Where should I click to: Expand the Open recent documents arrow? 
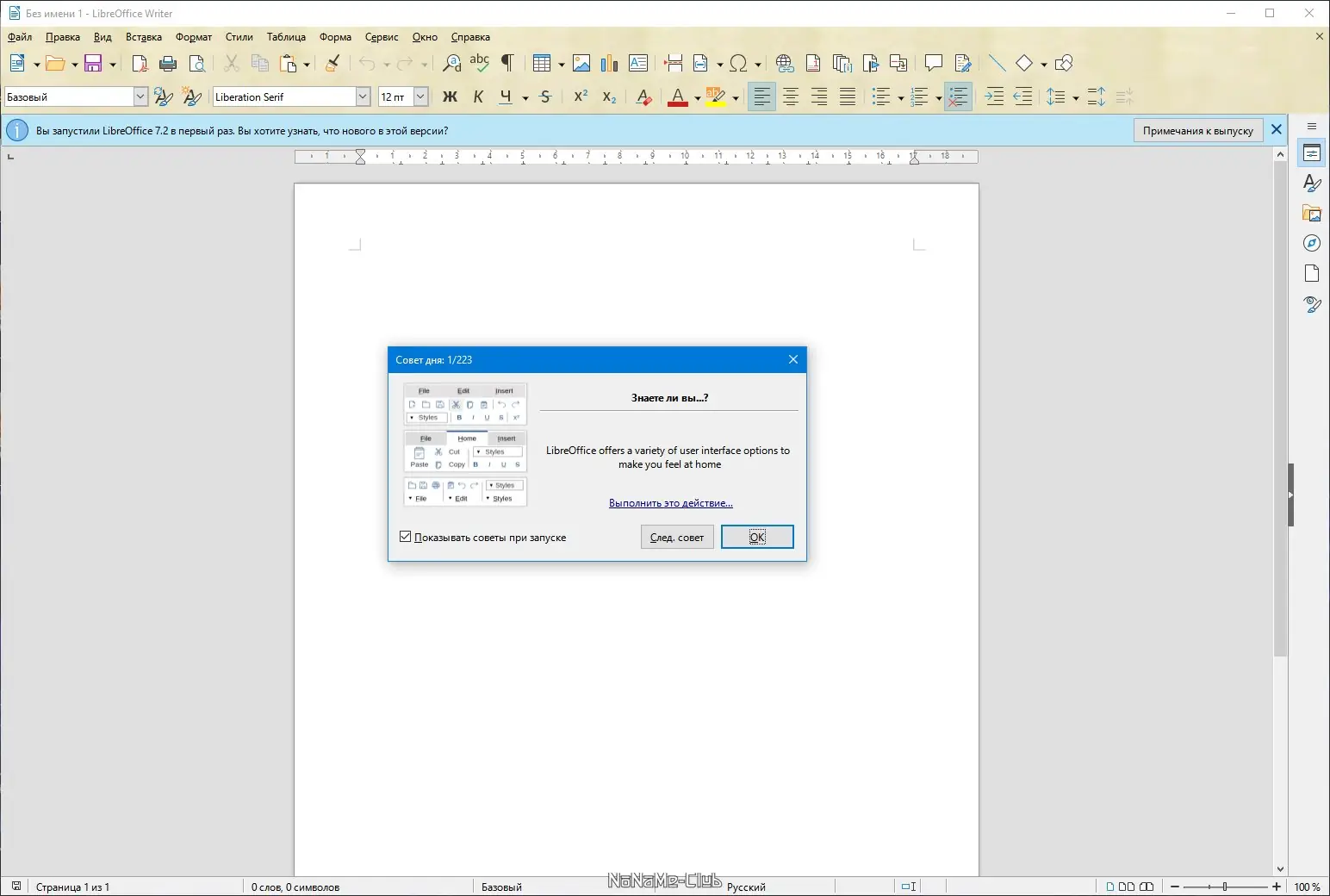coord(75,64)
